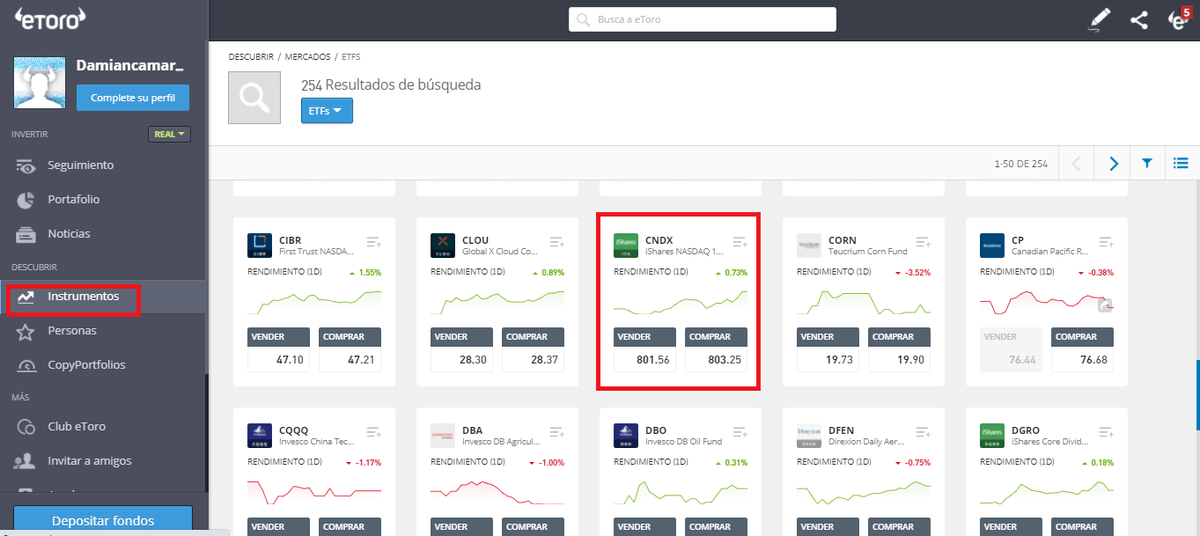Click the CNDX iShares logo

pos(626,246)
